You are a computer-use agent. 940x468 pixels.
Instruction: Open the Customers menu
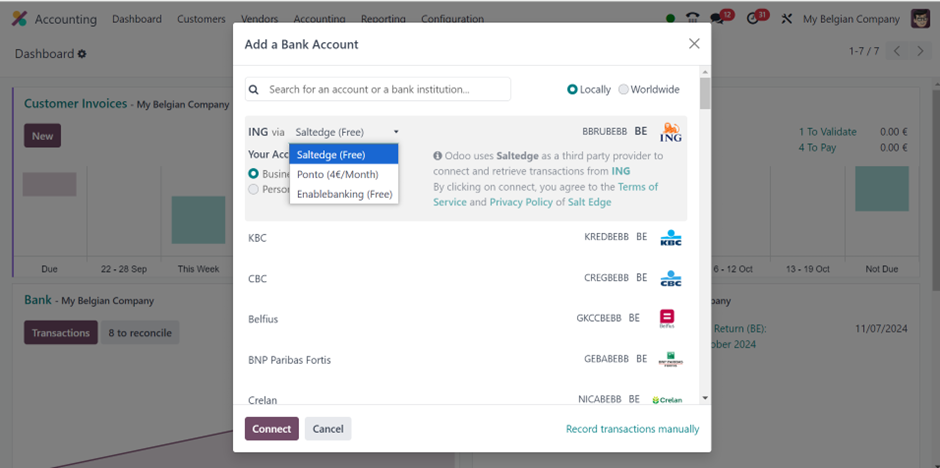tap(201, 19)
